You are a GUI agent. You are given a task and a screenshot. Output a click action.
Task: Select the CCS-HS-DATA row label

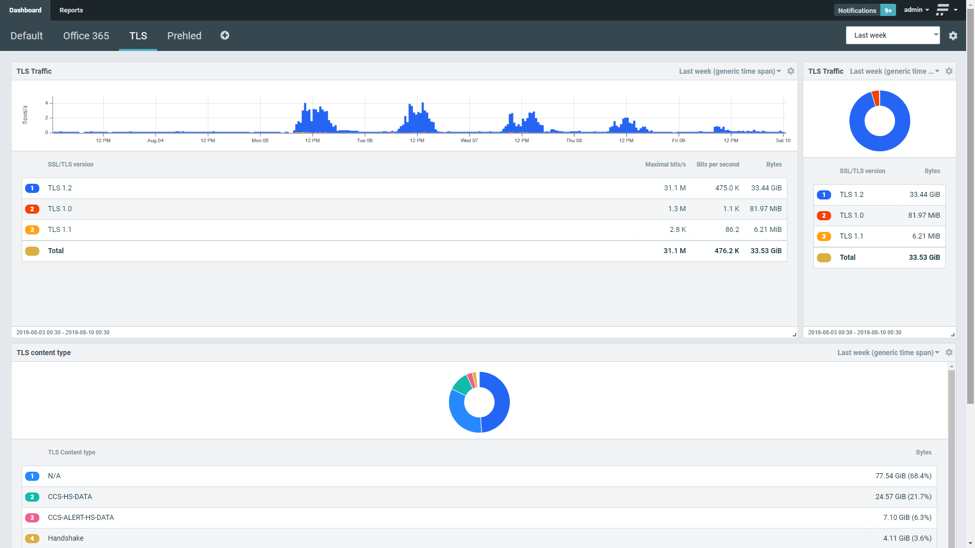[x=70, y=497]
